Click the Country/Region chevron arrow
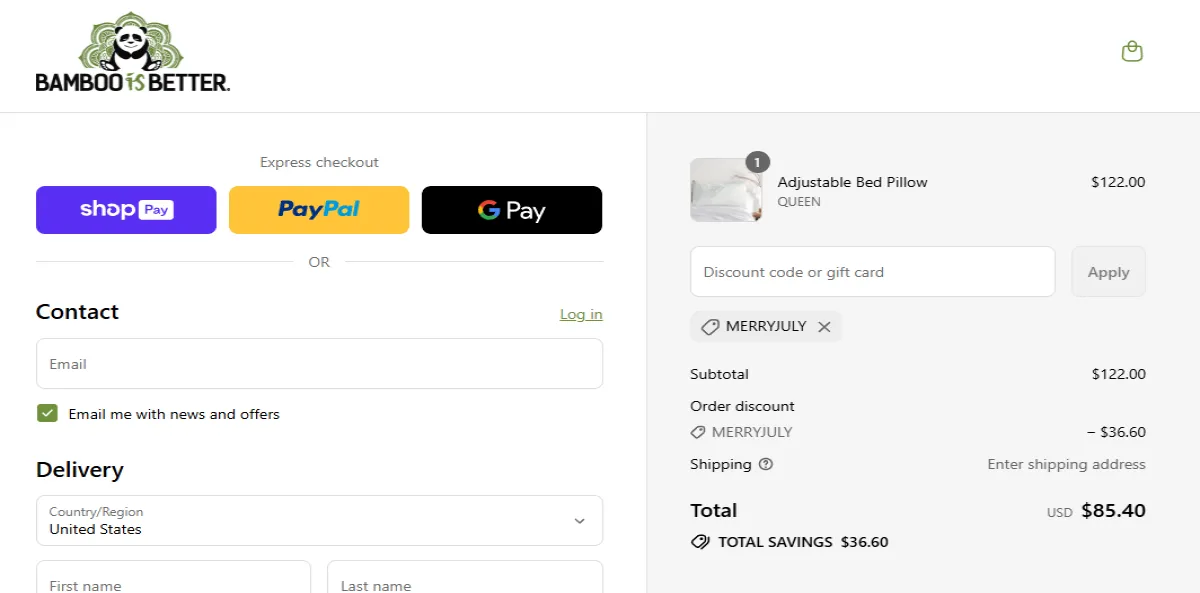Viewport: 1200px width, 593px height. click(x=578, y=520)
